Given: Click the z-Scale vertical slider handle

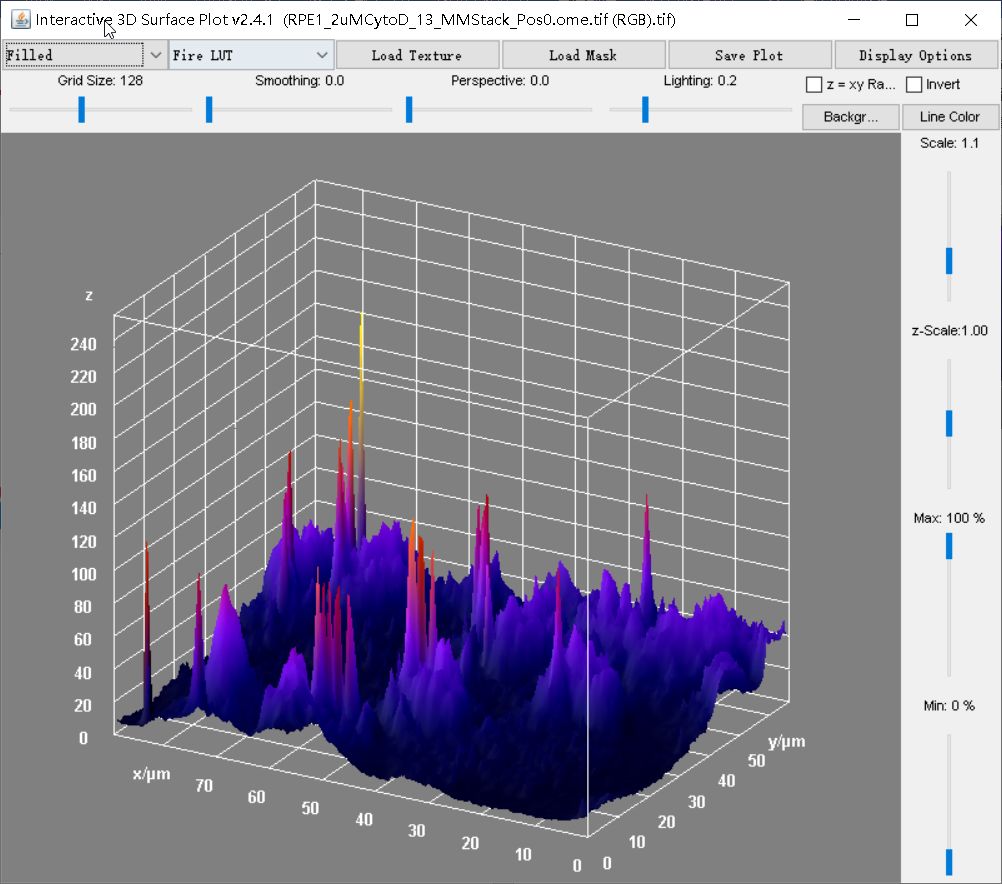Looking at the screenshot, I should (949, 424).
